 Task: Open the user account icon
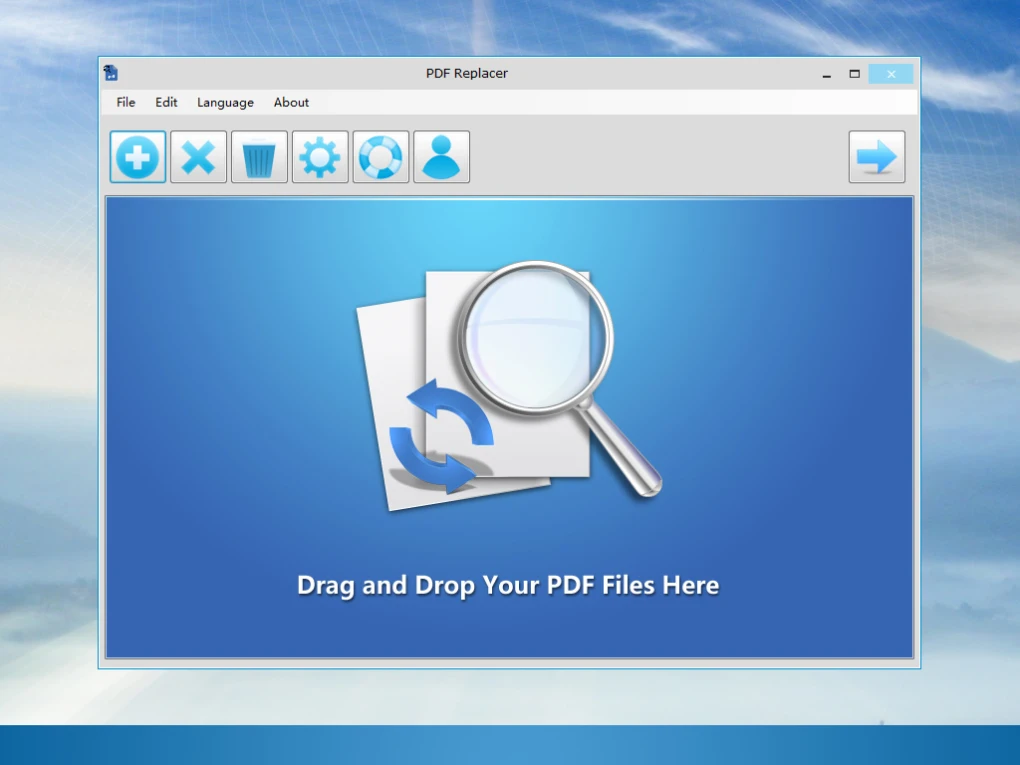tap(442, 156)
